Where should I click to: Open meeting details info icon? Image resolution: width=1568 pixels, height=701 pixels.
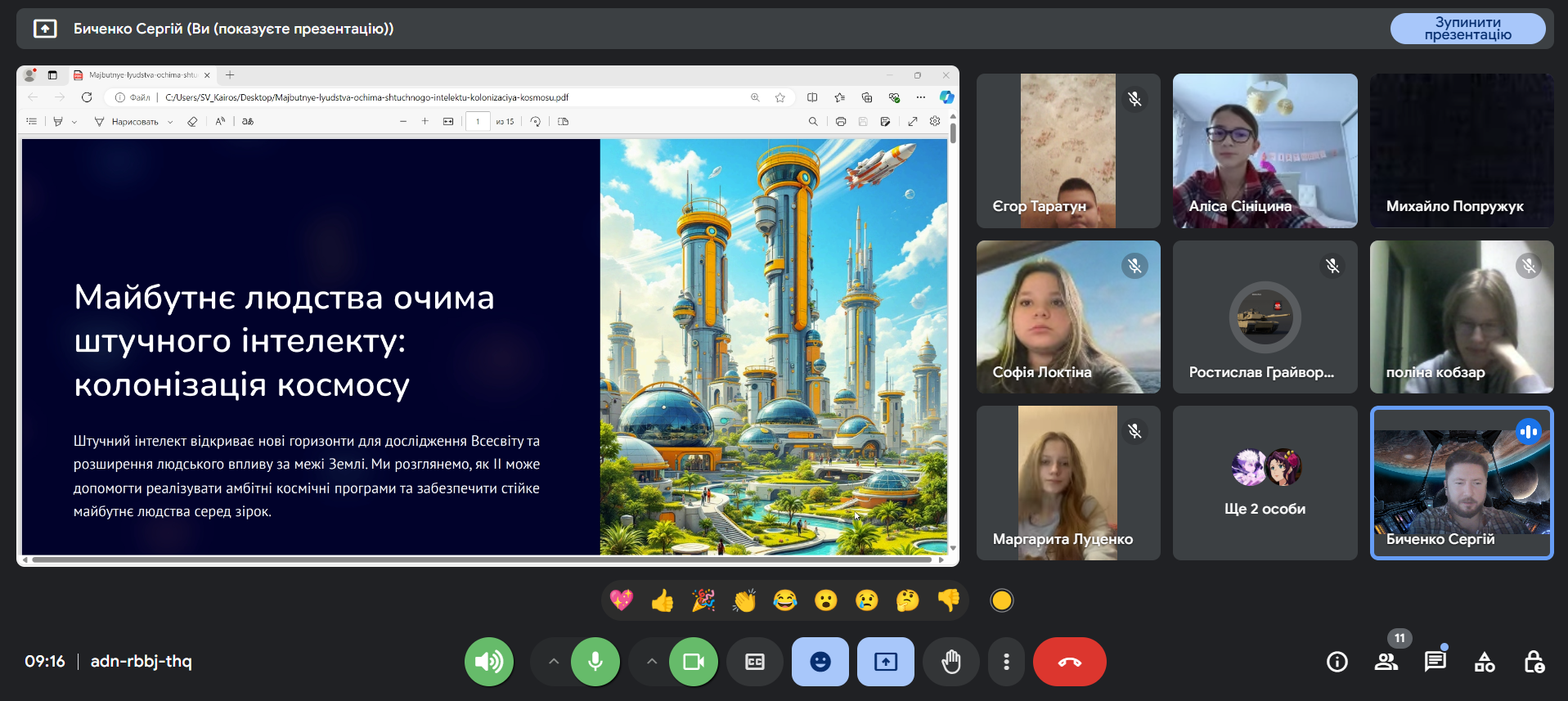click(1337, 662)
